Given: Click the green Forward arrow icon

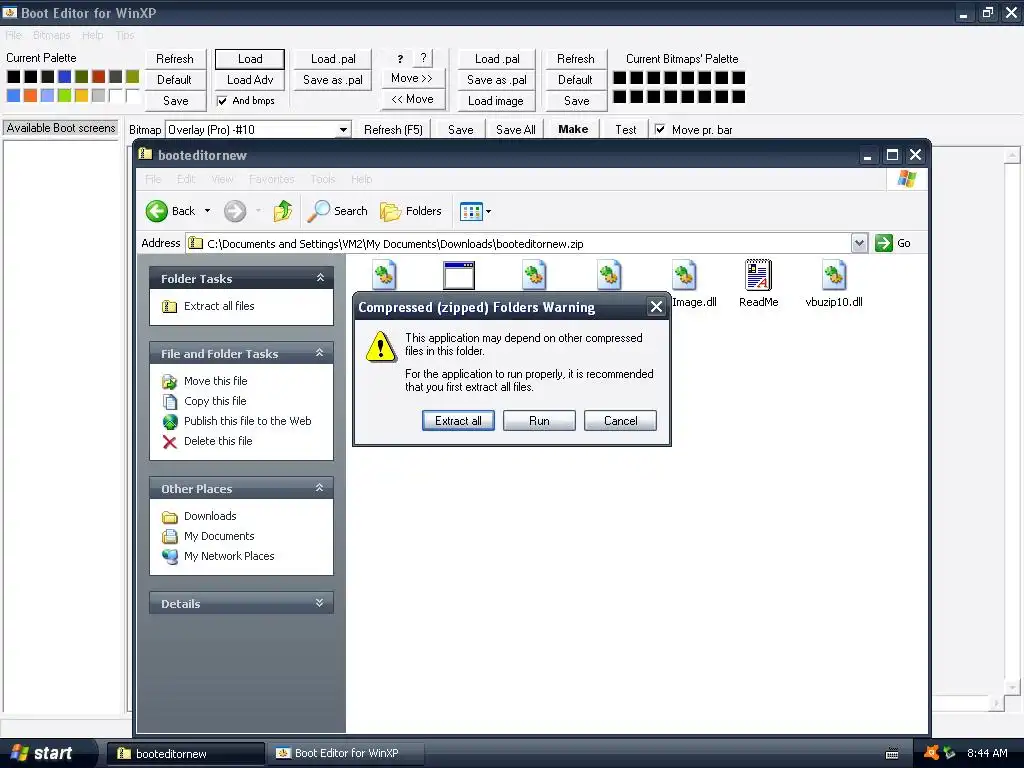Looking at the screenshot, I should 235,211.
